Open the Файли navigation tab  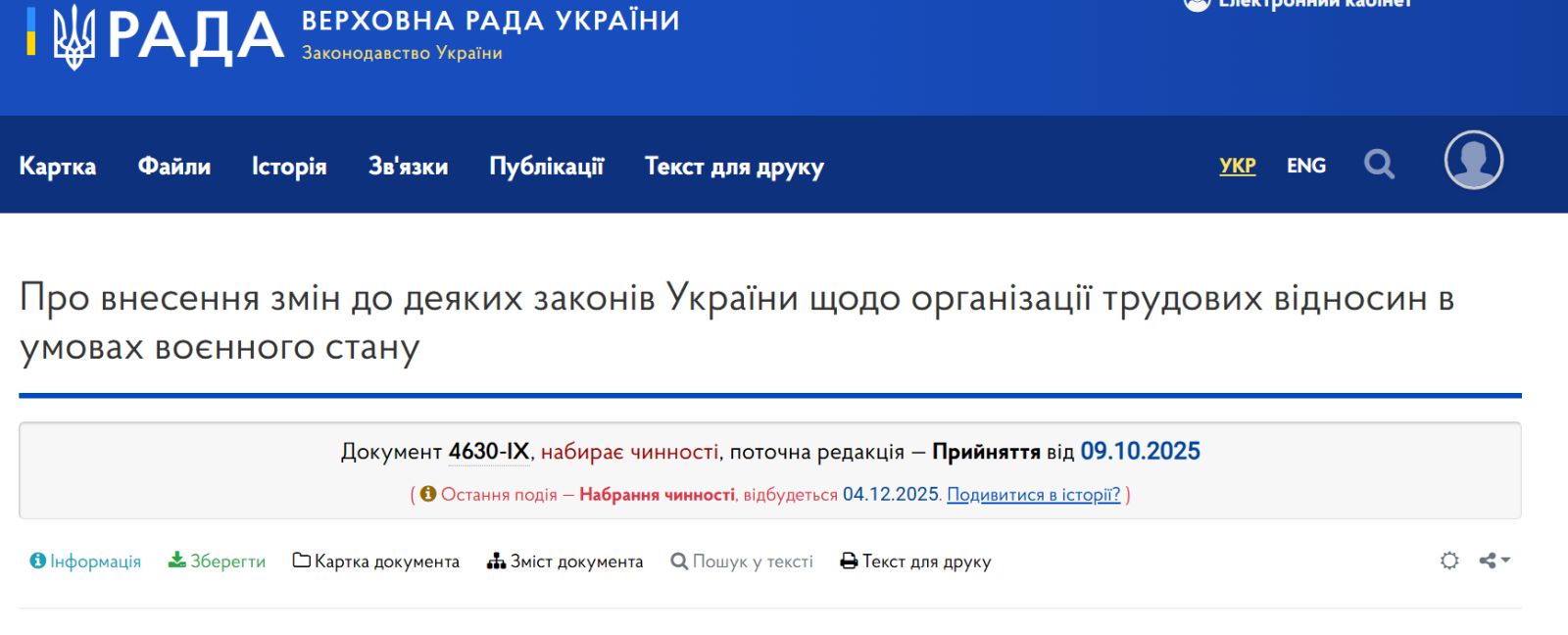click(174, 167)
